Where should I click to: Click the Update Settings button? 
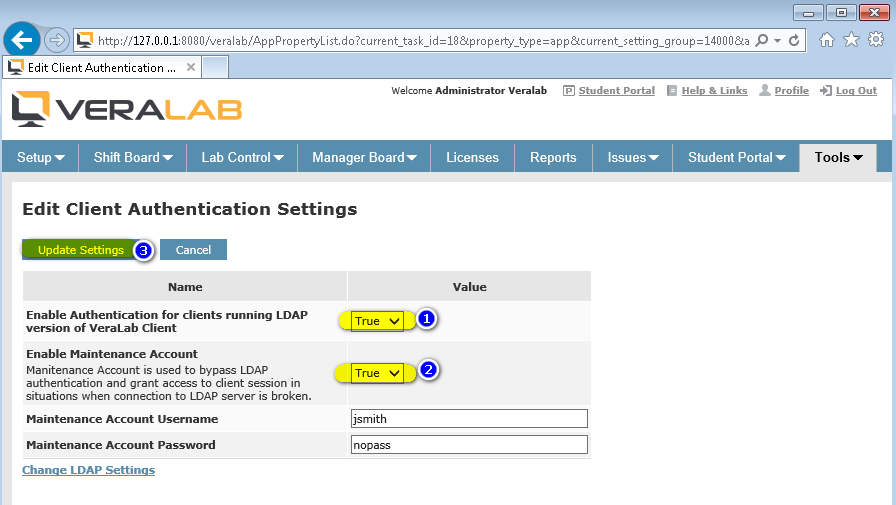pos(81,250)
